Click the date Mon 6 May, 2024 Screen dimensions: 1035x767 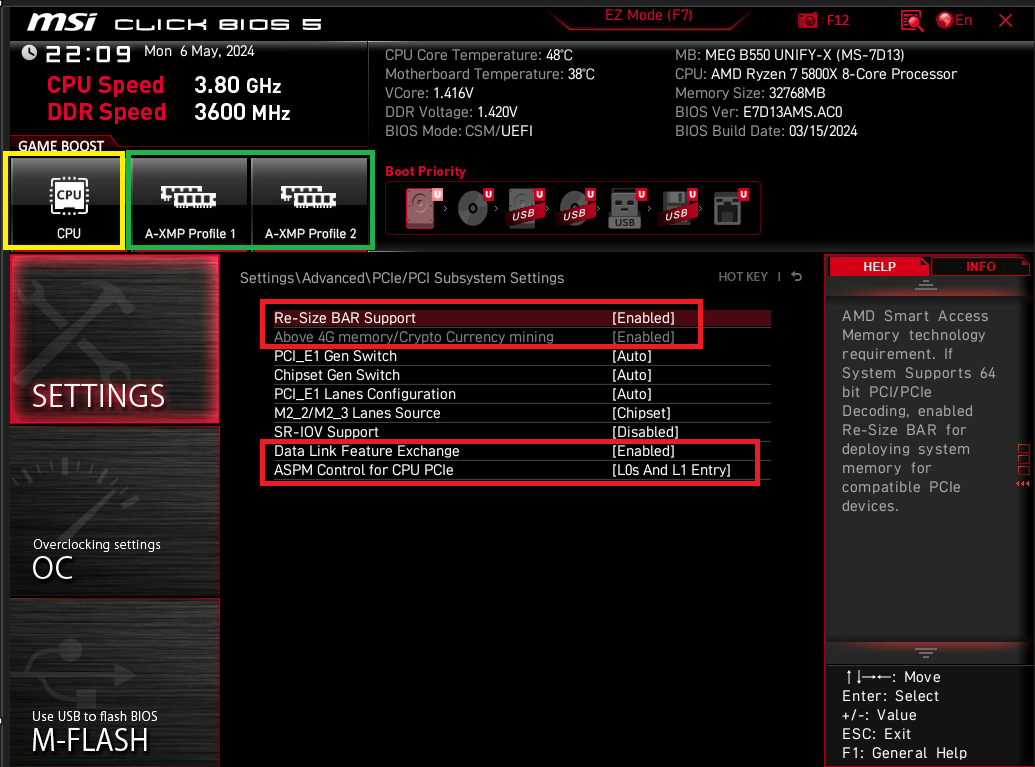199,51
